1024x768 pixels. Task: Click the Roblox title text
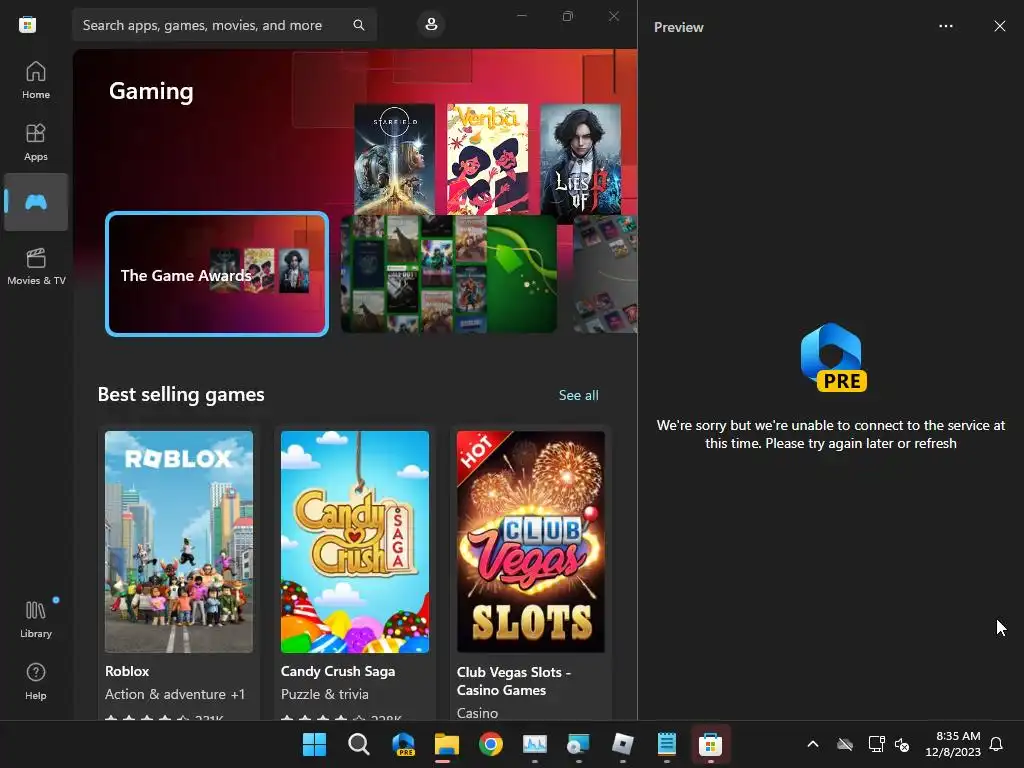(x=127, y=671)
